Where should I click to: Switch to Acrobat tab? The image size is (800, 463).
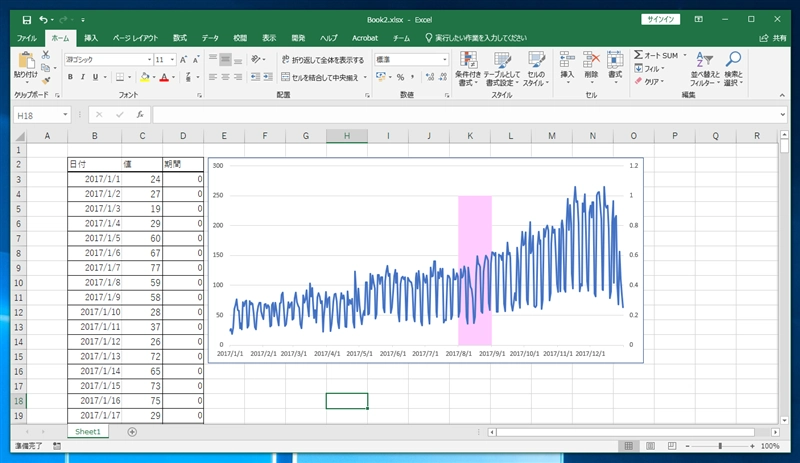[x=365, y=38]
